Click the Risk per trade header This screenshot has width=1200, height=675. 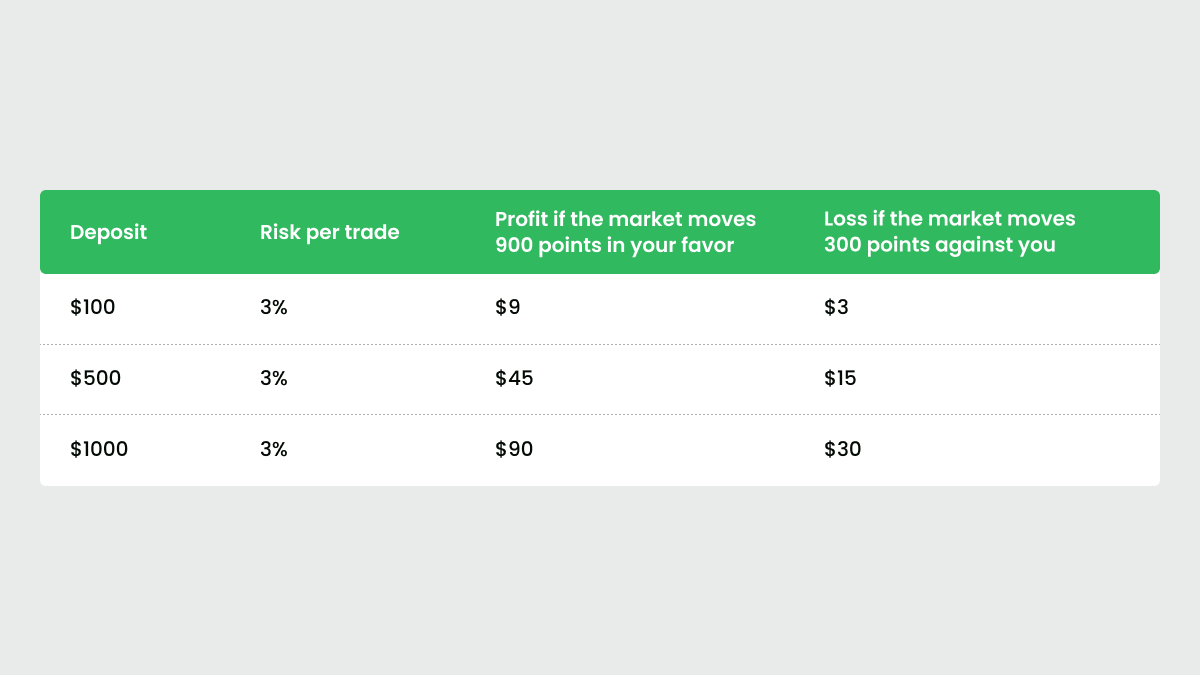[329, 232]
